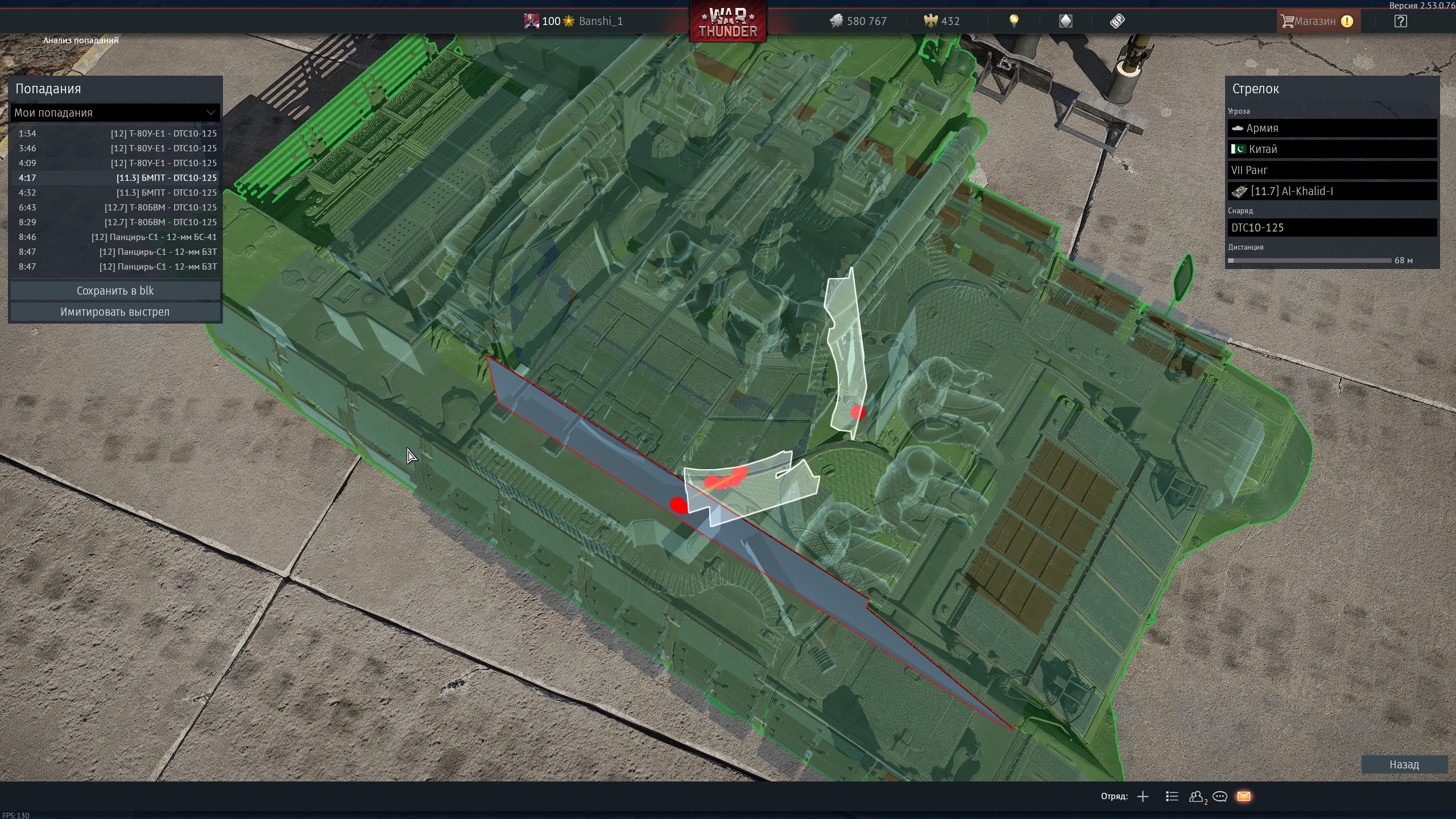Image resolution: width=1456 pixels, height=819 pixels.
Task: Click the Сохранить в blk button
Action: (115, 291)
